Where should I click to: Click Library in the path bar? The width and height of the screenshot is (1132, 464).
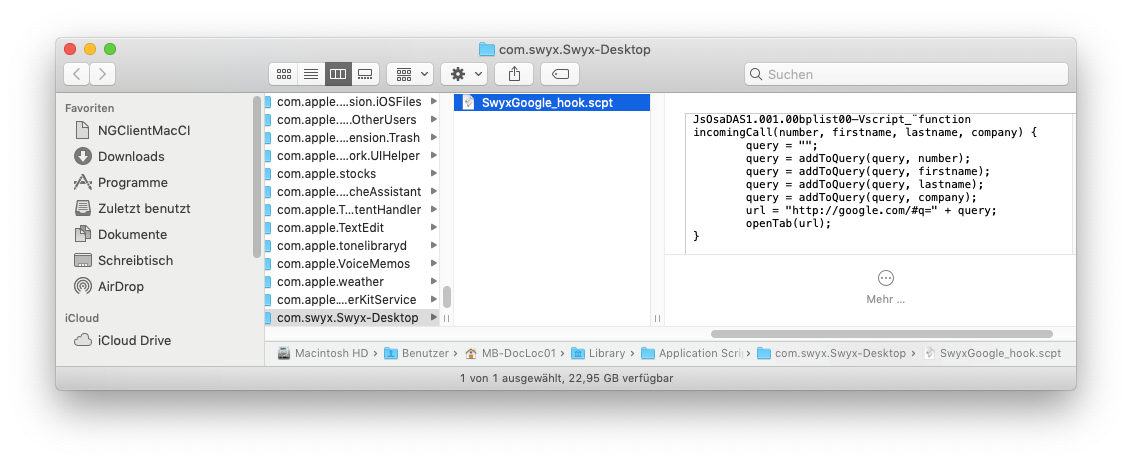point(606,353)
